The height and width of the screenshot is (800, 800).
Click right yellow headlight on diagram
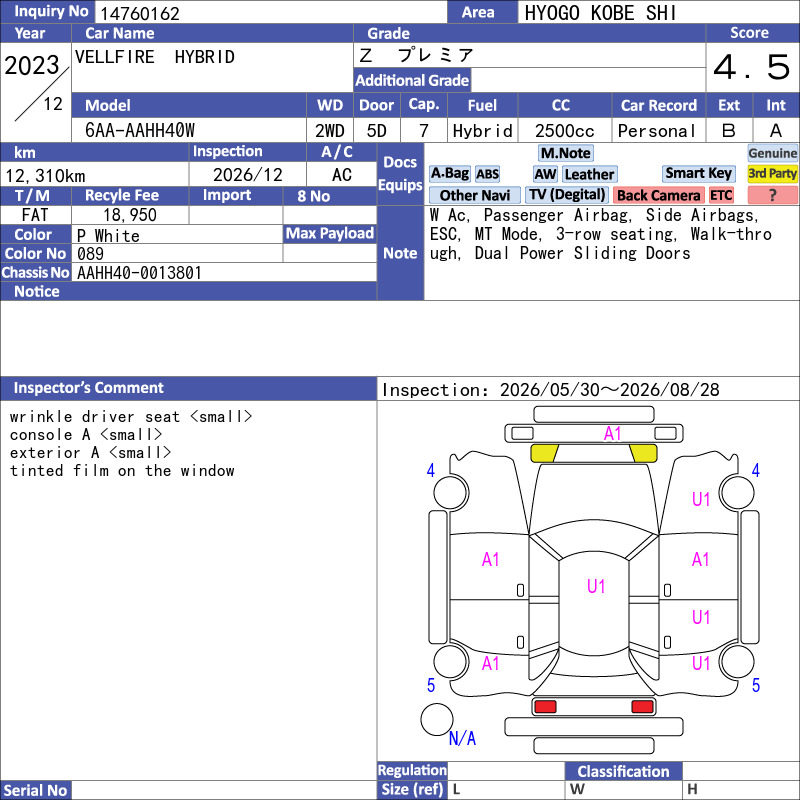643,453
